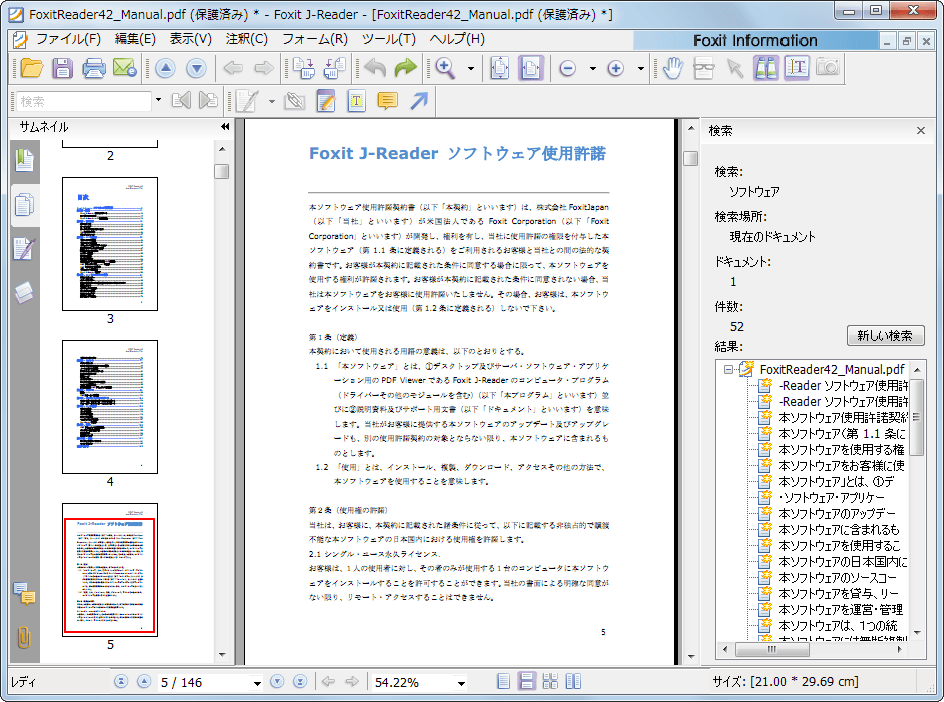Click the Zoom Out minus icon
This screenshot has height=702, width=944.
[x=568, y=68]
